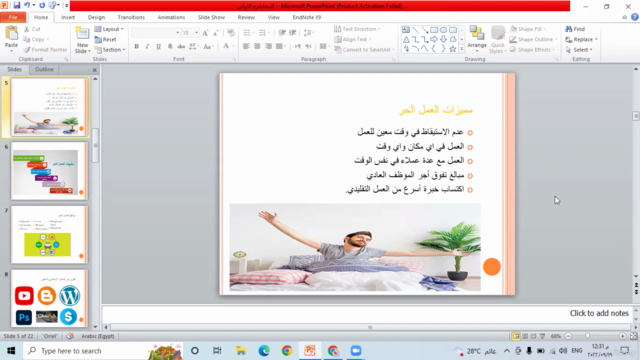640x360 pixels.
Task: Select slide 6 thumbnail
Action: [49, 171]
